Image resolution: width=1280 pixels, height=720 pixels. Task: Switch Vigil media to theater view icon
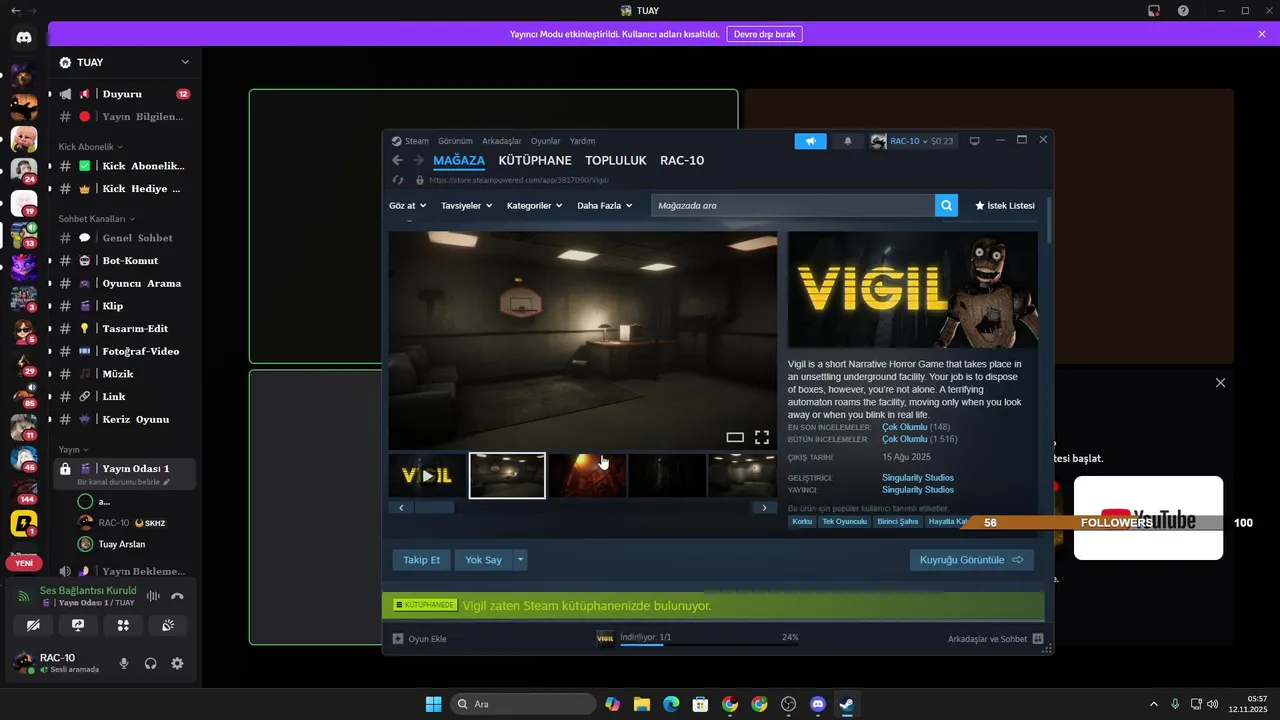(x=735, y=437)
